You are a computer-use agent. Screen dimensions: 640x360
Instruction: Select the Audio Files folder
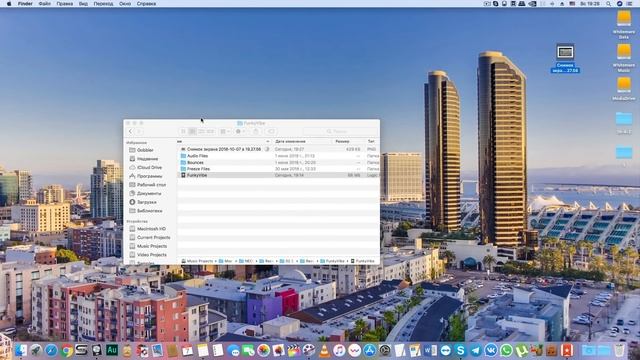click(x=278, y=156)
